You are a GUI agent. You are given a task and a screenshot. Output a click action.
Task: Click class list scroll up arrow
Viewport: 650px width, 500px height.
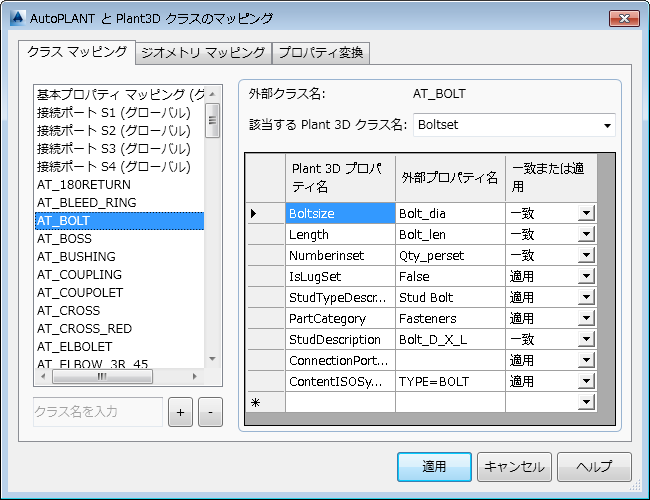[212, 94]
